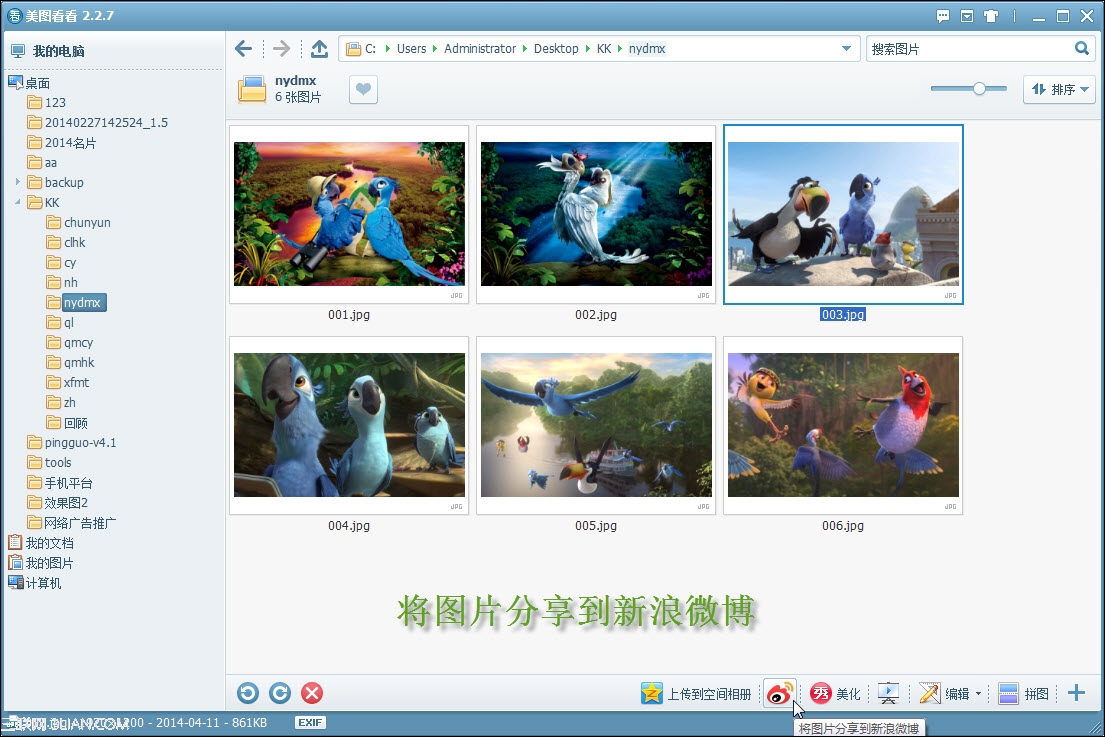The width and height of the screenshot is (1105, 737).
Task: Select thumbnail 003.jpg
Action: pyautogui.click(x=843, y=214)
